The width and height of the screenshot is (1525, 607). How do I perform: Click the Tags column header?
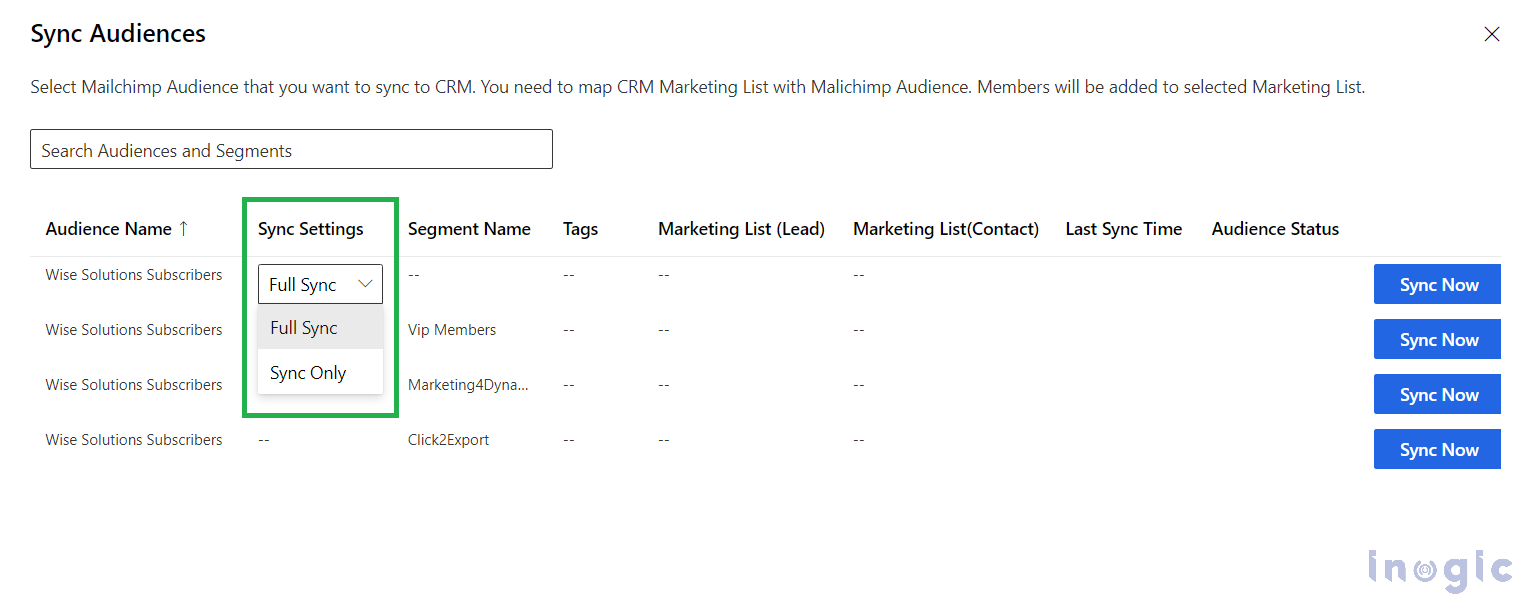click(x=580, y=228)
